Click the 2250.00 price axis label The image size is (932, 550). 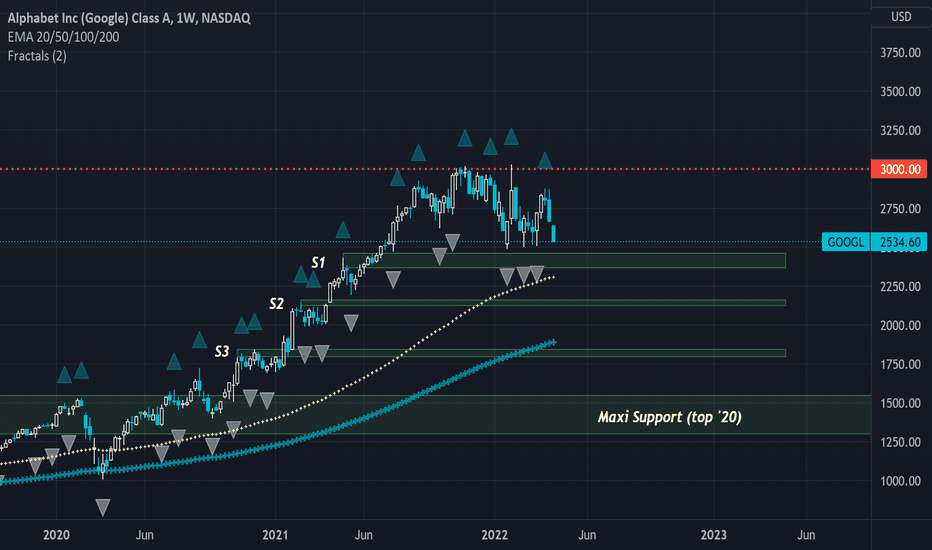[x=900, y=287]
